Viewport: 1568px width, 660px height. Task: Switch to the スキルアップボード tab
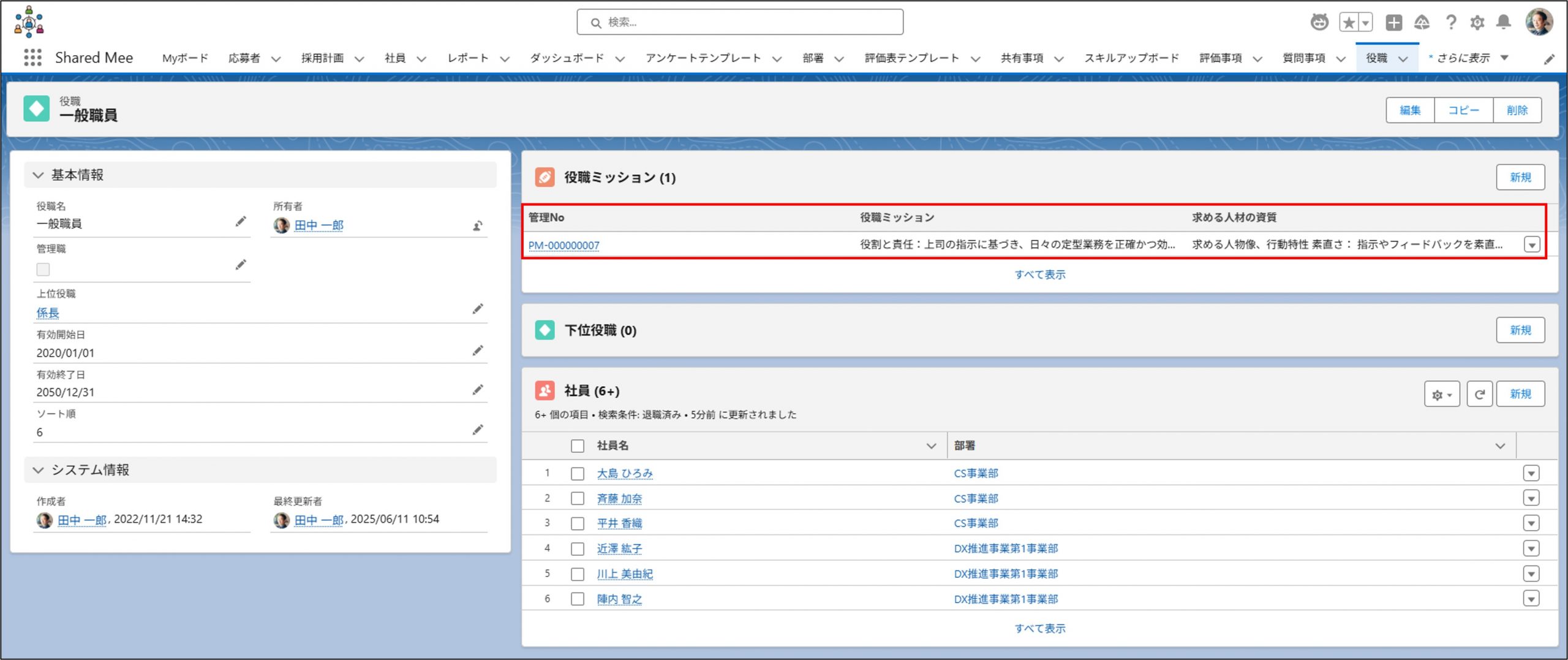1131,58
